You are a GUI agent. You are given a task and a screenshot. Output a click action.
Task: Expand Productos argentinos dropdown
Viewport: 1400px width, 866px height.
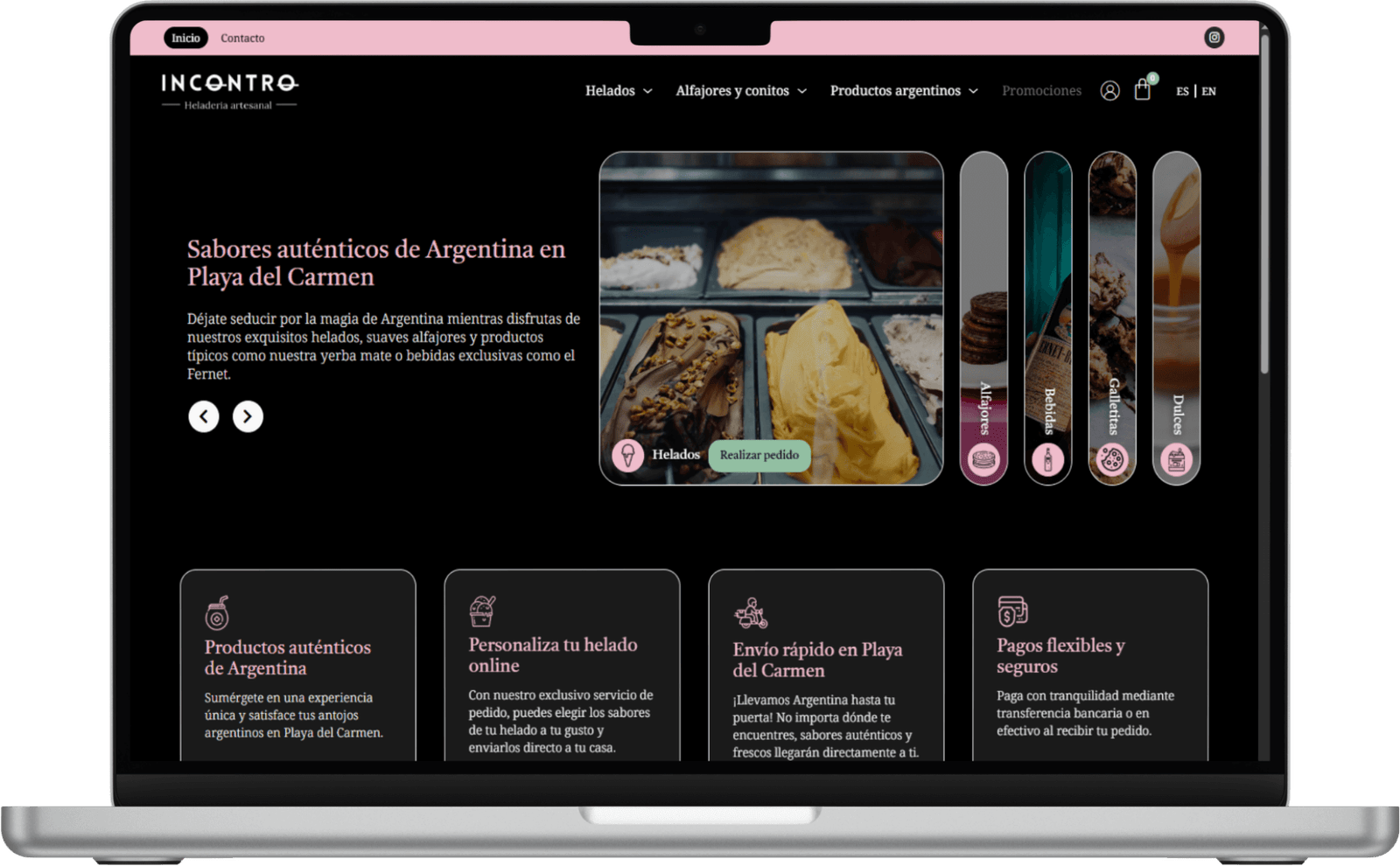click(903, 91)
